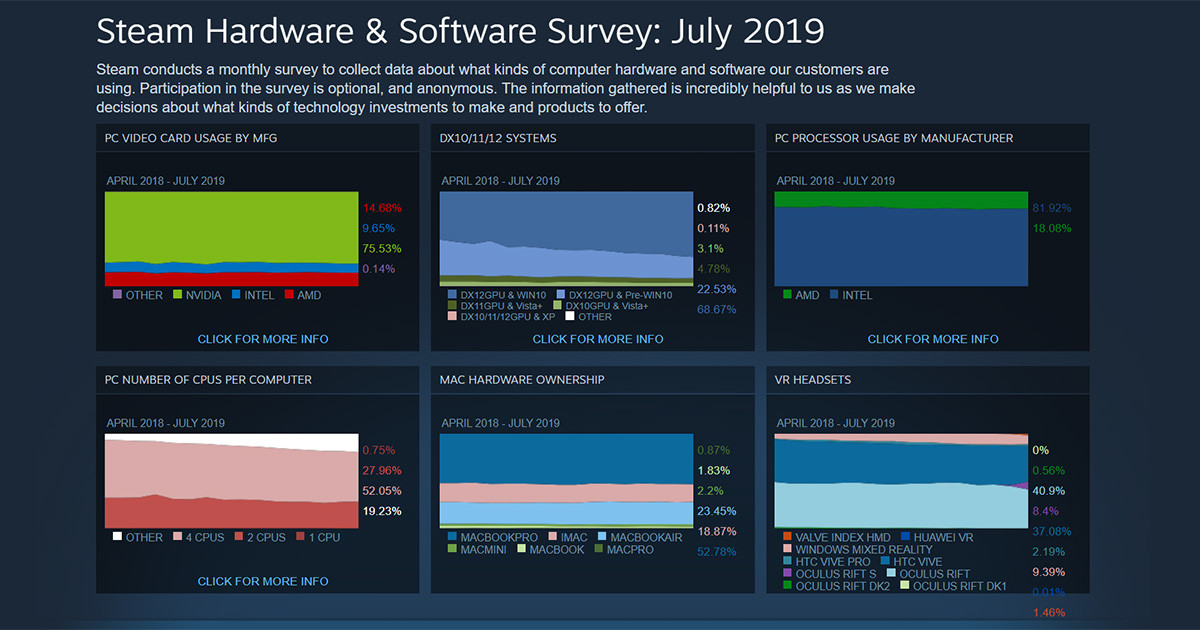The height and width of the screenshot is (630, 1200).
Task: Click the 9.39% value in VR headsets panel
Action: [1049, 571]
